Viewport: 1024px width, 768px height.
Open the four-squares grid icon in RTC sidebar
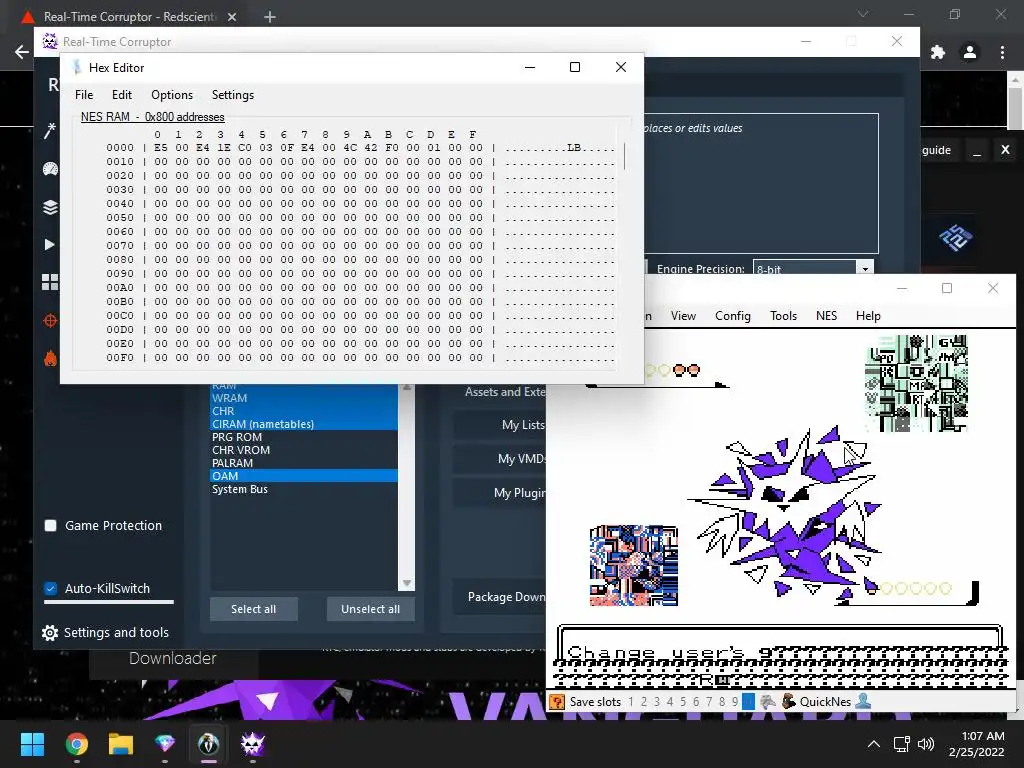pyautogui.click(x=50, y=282)
